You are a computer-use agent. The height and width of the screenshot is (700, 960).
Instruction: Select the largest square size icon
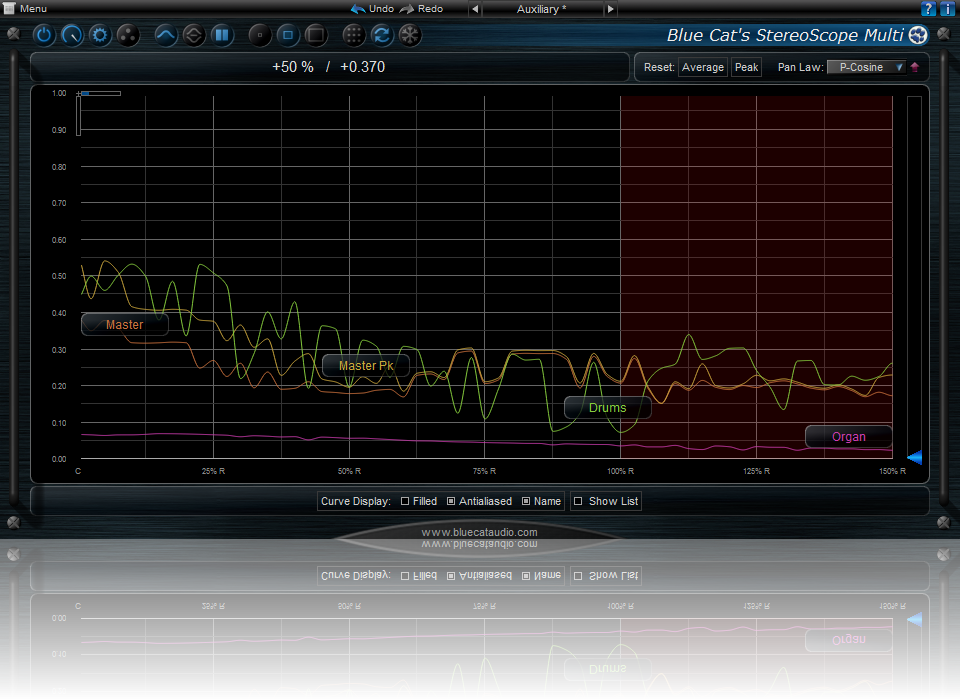point(315,35)
